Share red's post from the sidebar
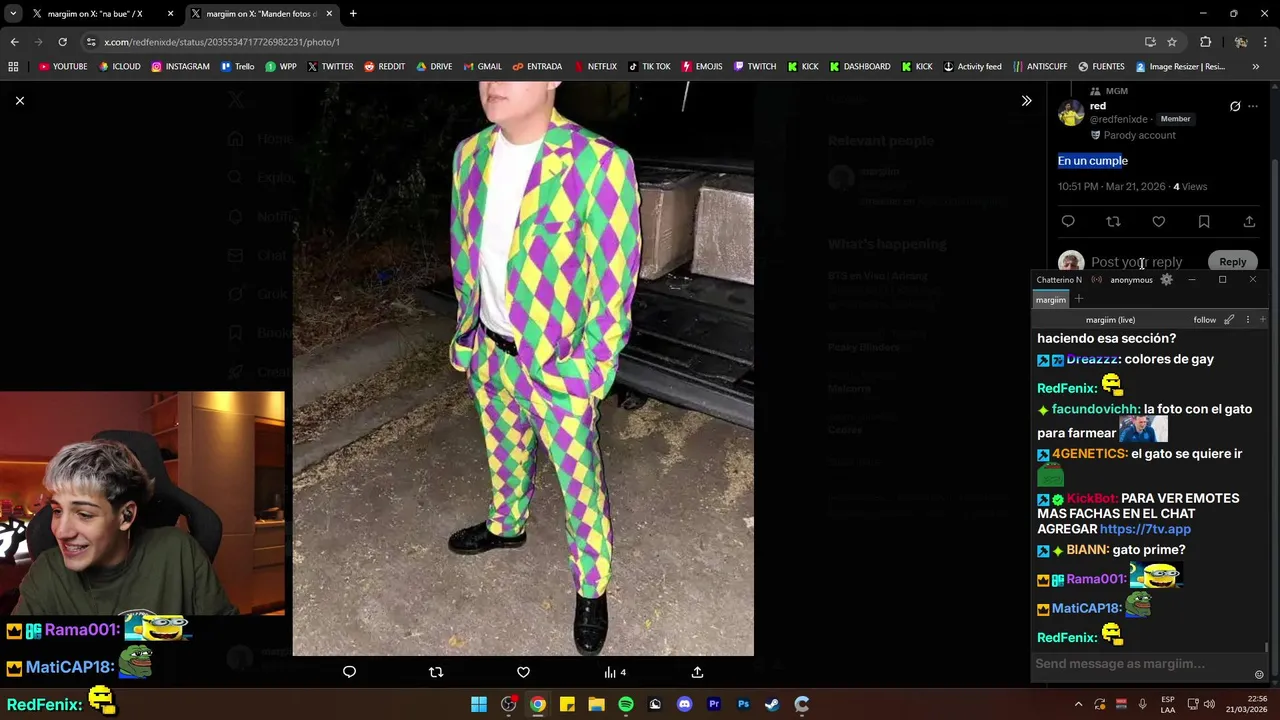1280x720 pixels. pos(1249,221)
